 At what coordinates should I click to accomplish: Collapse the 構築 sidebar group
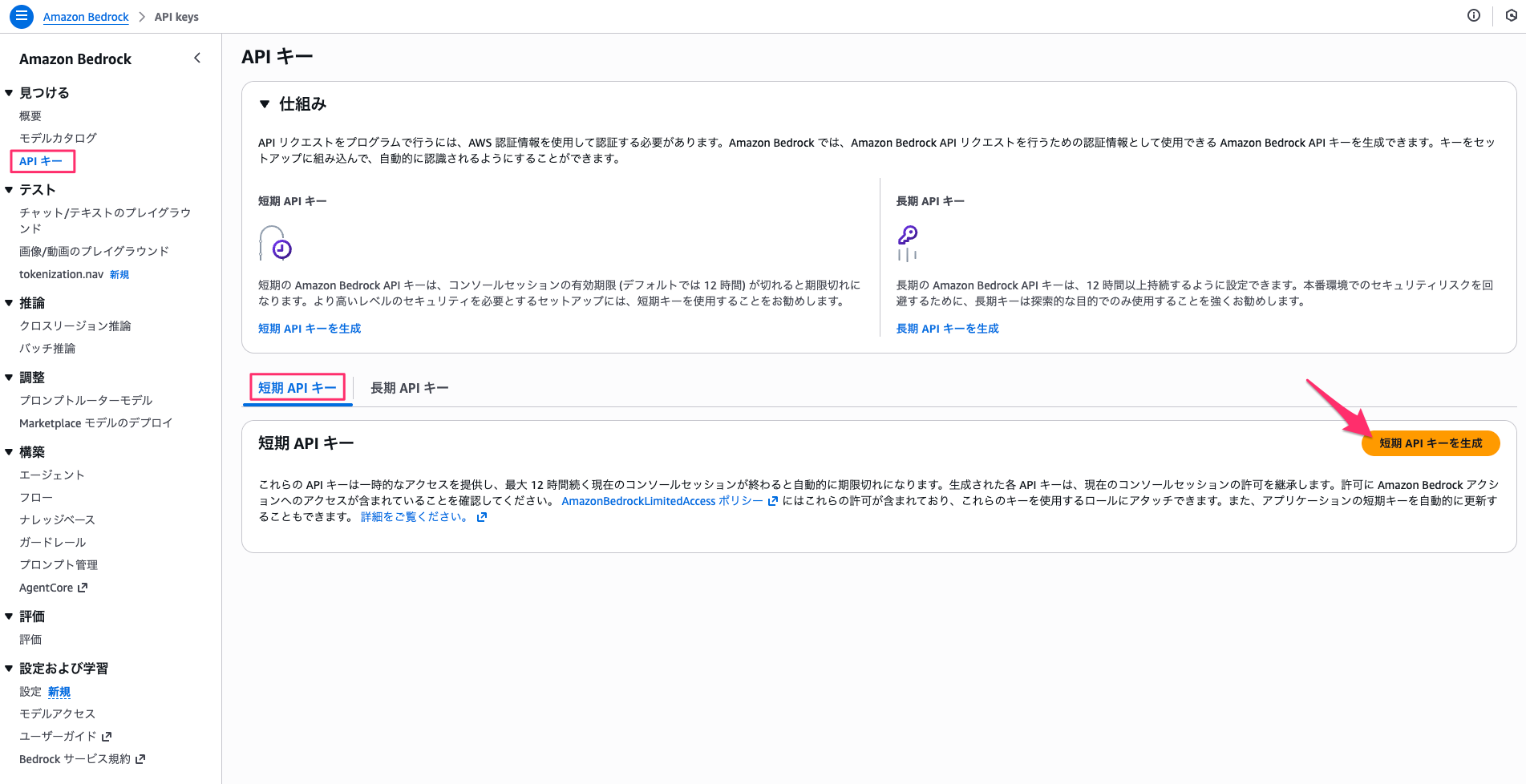[9, 452]
